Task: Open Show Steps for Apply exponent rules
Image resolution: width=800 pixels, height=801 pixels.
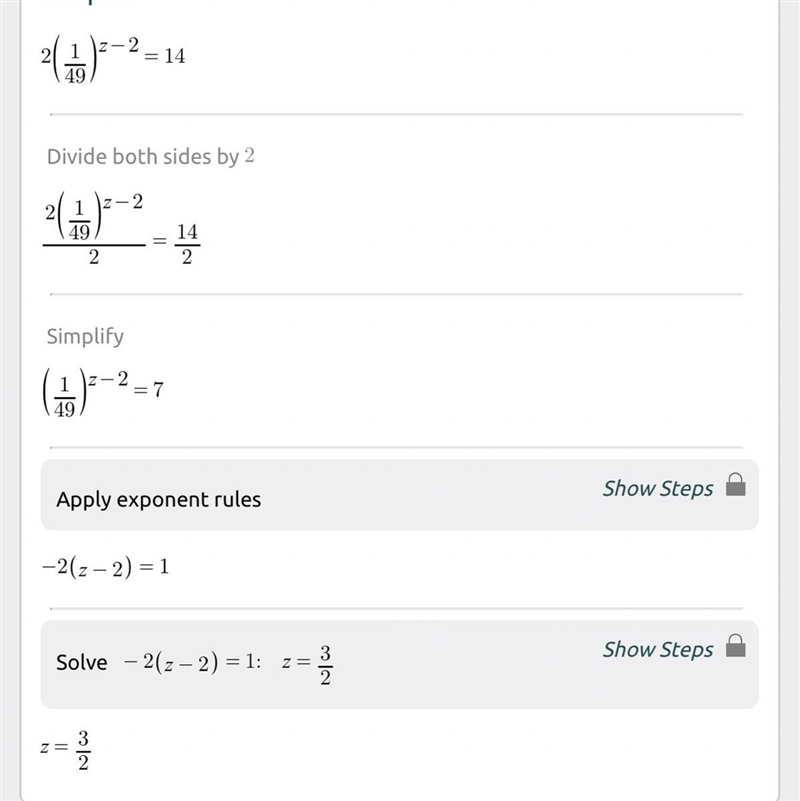Action: tap(657, 489)
